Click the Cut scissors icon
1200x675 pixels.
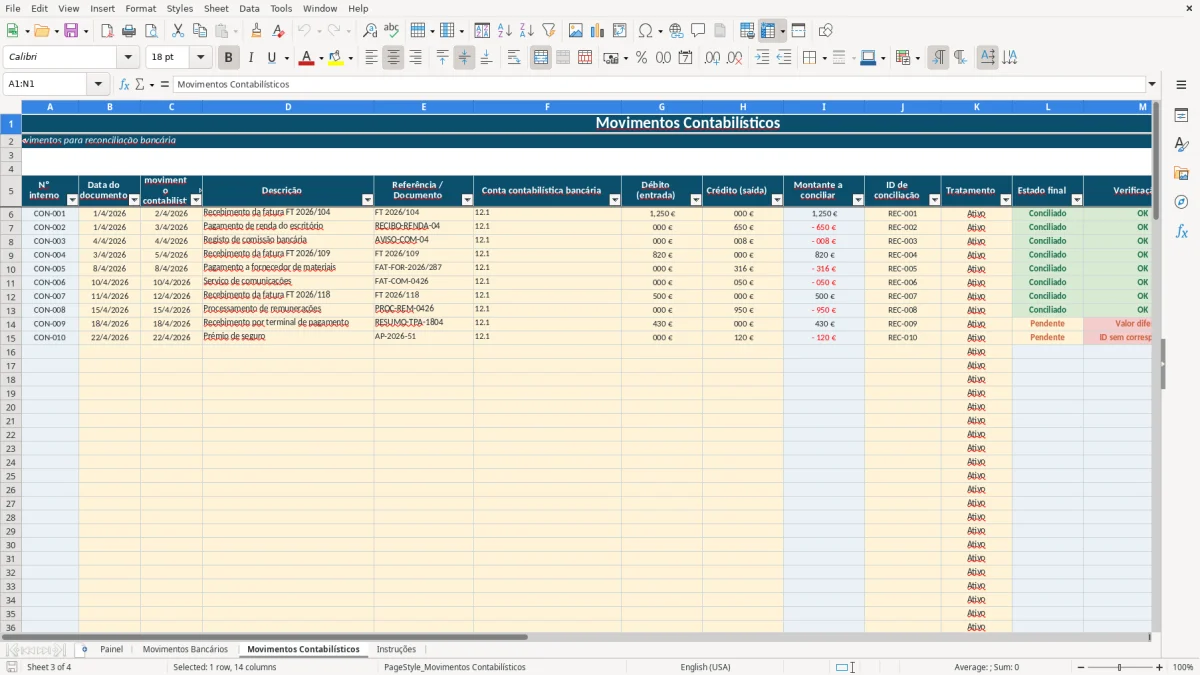[178, 31]
